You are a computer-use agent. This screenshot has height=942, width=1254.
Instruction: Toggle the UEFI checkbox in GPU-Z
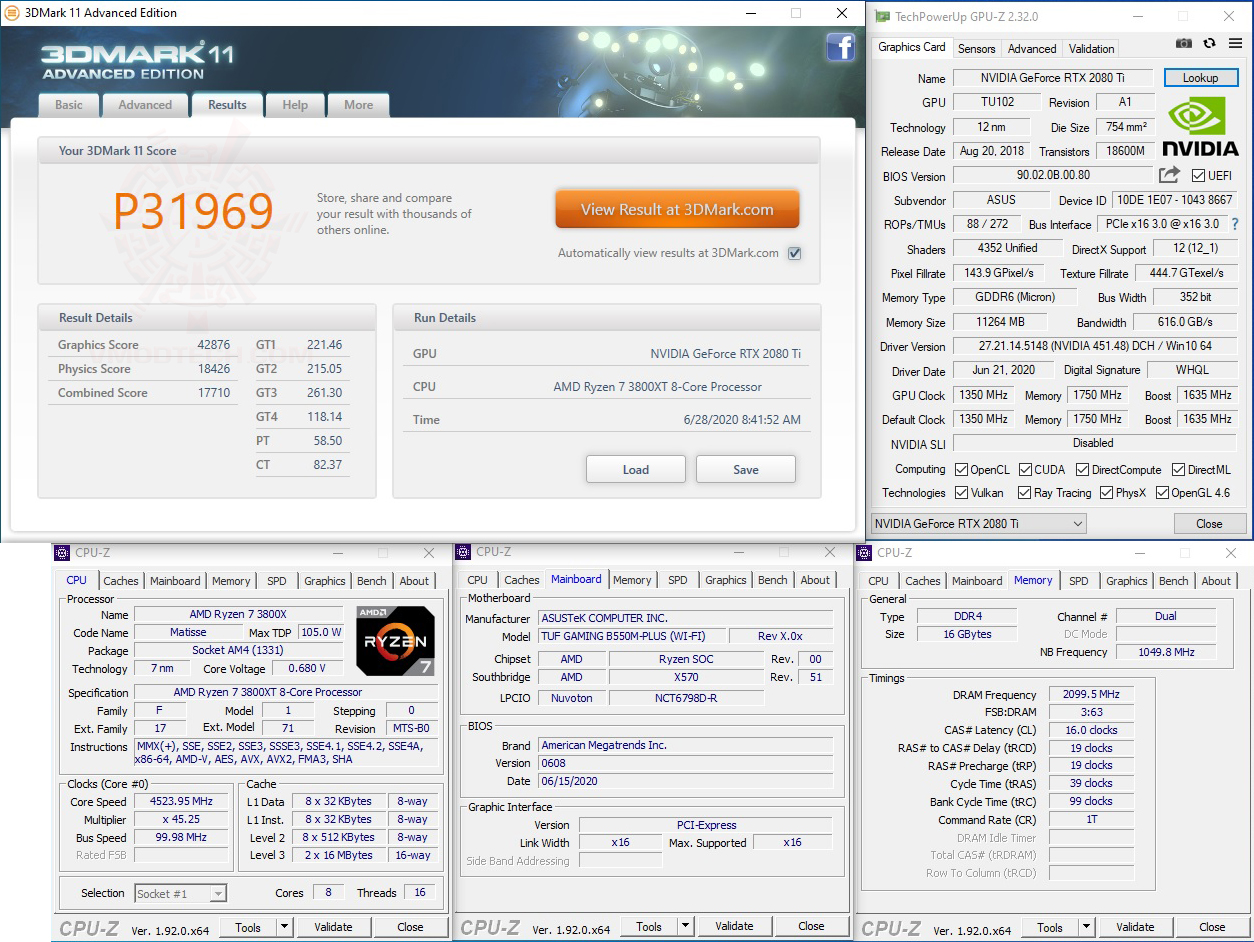coord(1198,176)
